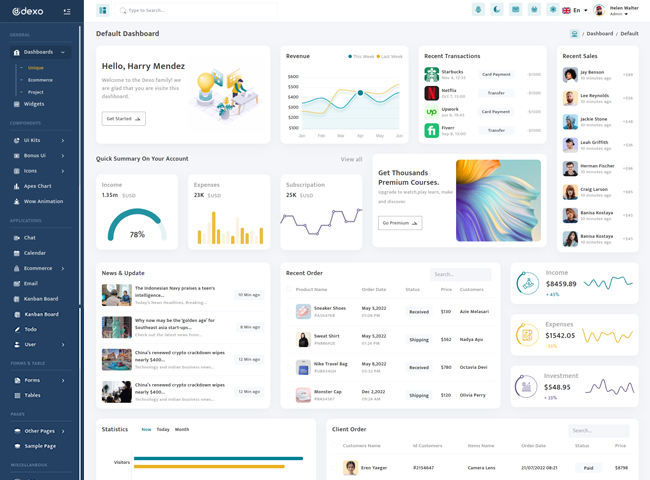Open Chat from the sidebar

(x=29, y=237)
